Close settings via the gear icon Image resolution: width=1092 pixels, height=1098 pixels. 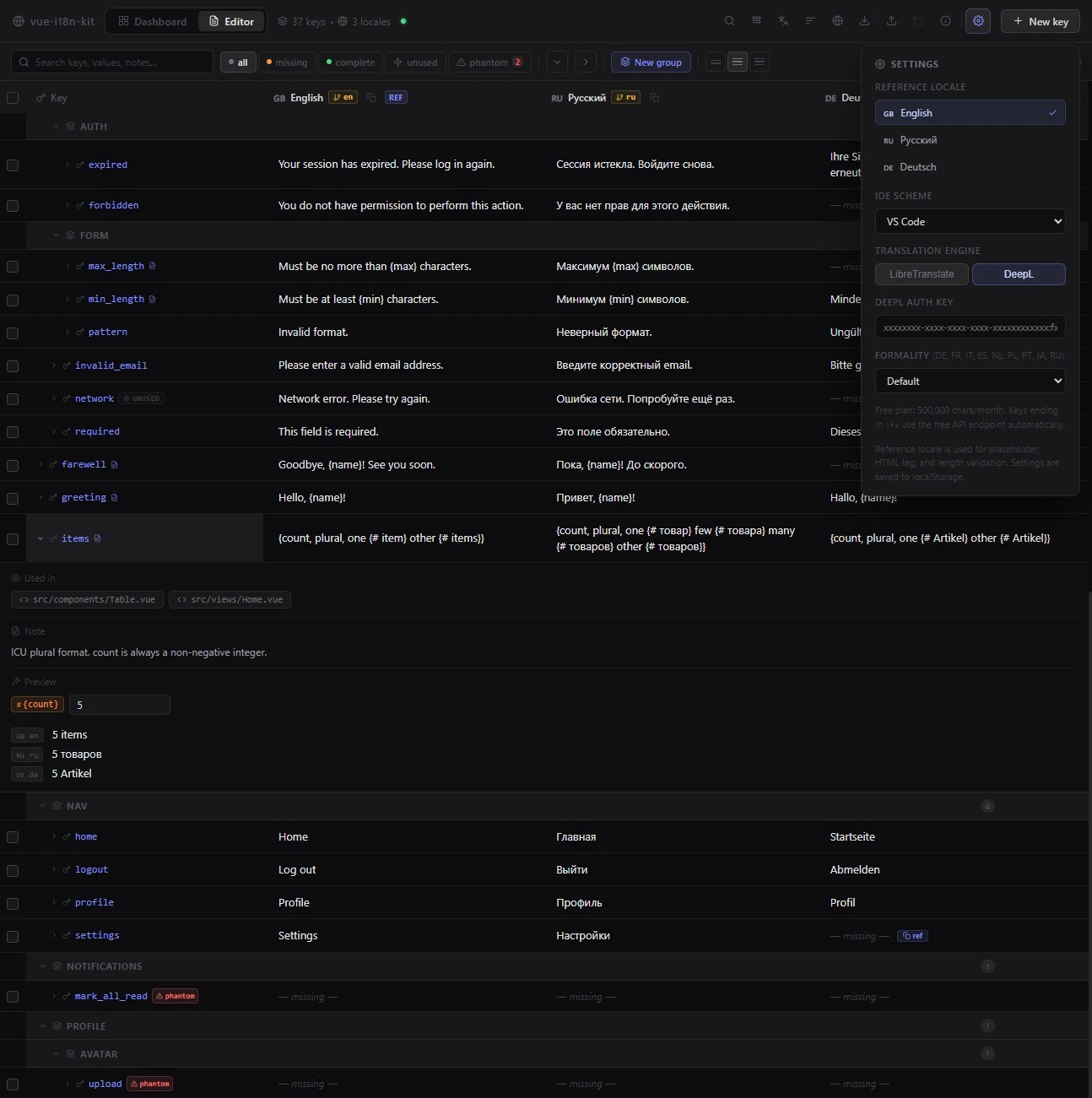[978, 21]
